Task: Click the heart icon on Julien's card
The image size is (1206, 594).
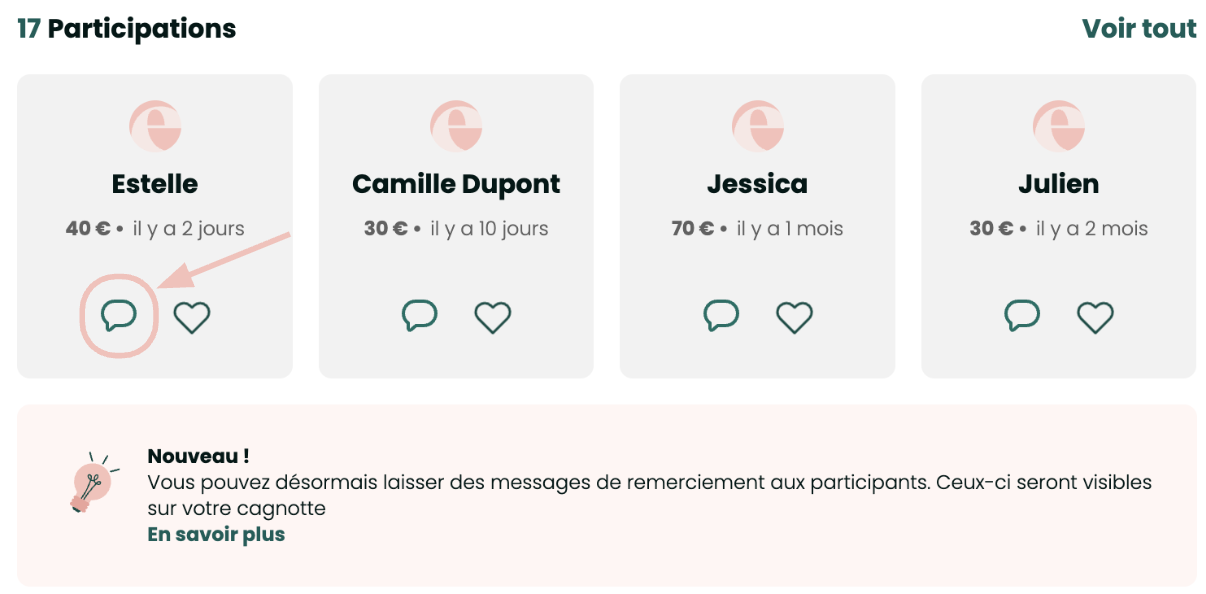Action: coord(1095,318)
